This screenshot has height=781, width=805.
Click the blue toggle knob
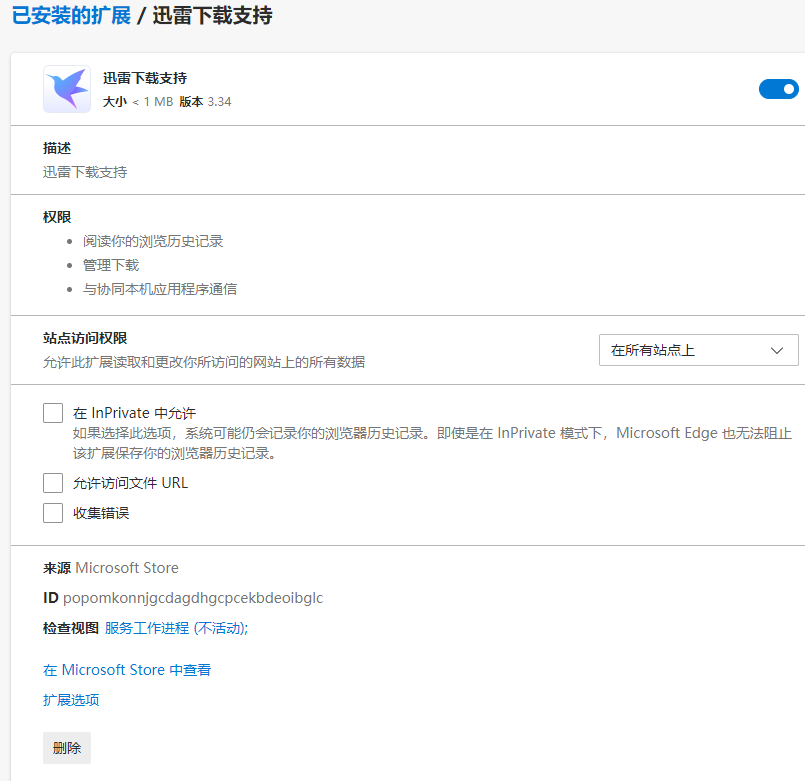click(789, 89)
